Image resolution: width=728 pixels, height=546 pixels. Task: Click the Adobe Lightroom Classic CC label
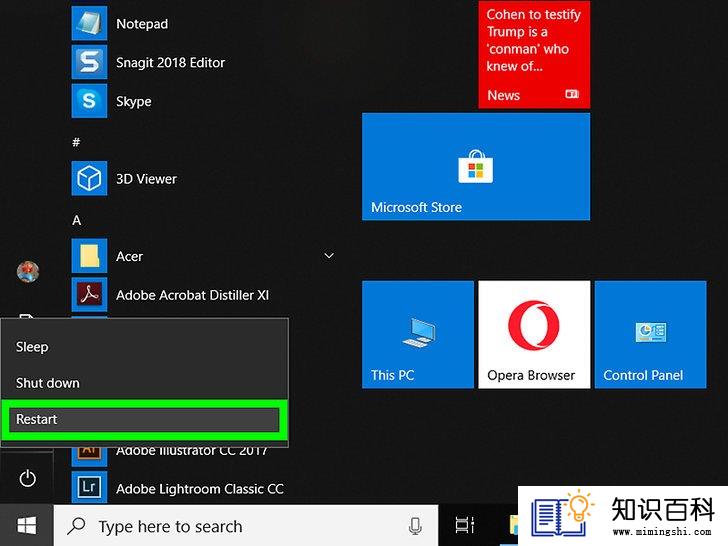200,489
